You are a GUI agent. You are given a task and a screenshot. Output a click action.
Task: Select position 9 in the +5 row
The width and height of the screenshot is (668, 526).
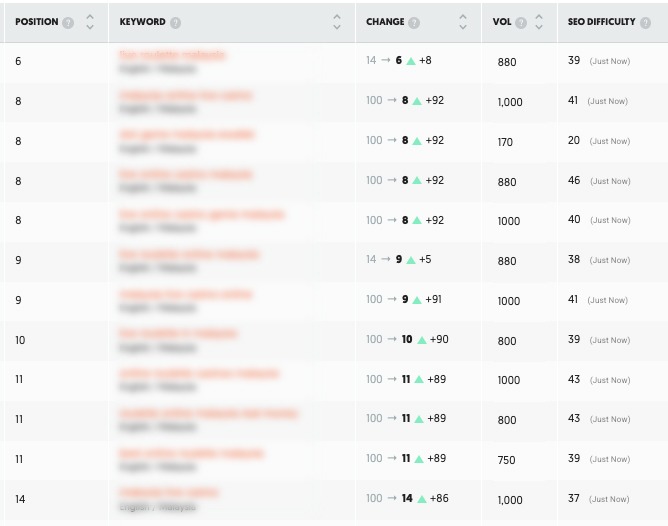(x=18, y=260)
